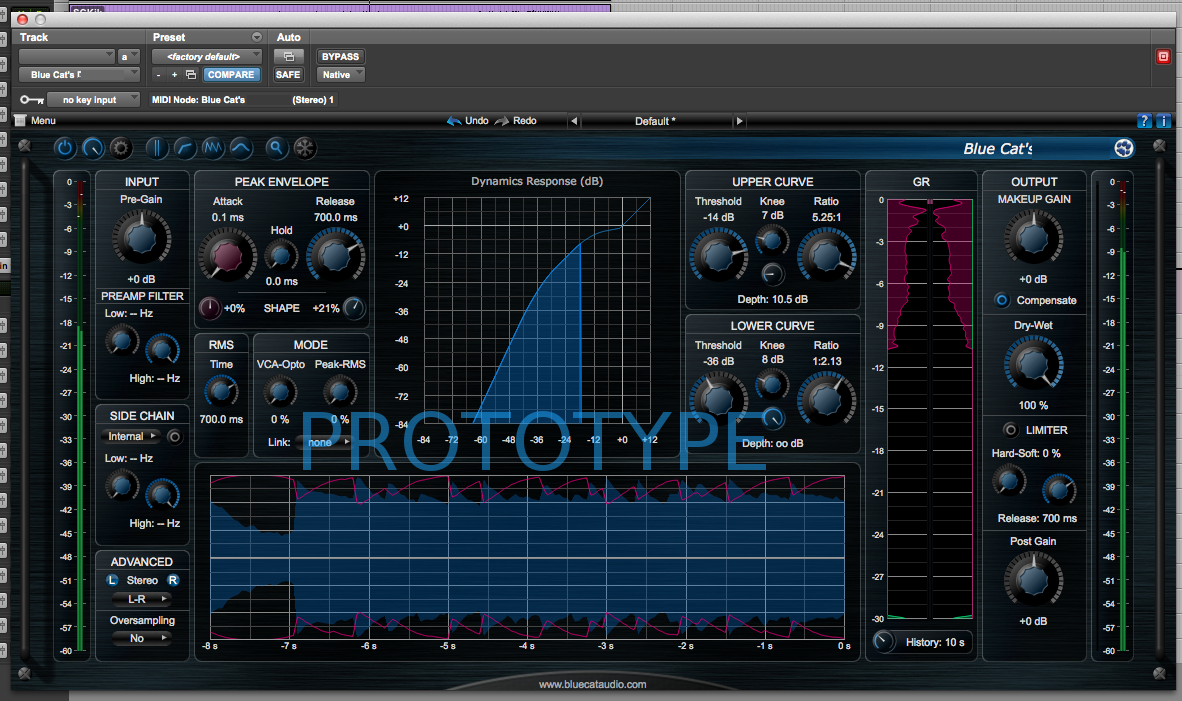The height and width of the screenshot is (701, 1182).
Task: Click the Redo arrow icon
Action: [x=502, y=121]
